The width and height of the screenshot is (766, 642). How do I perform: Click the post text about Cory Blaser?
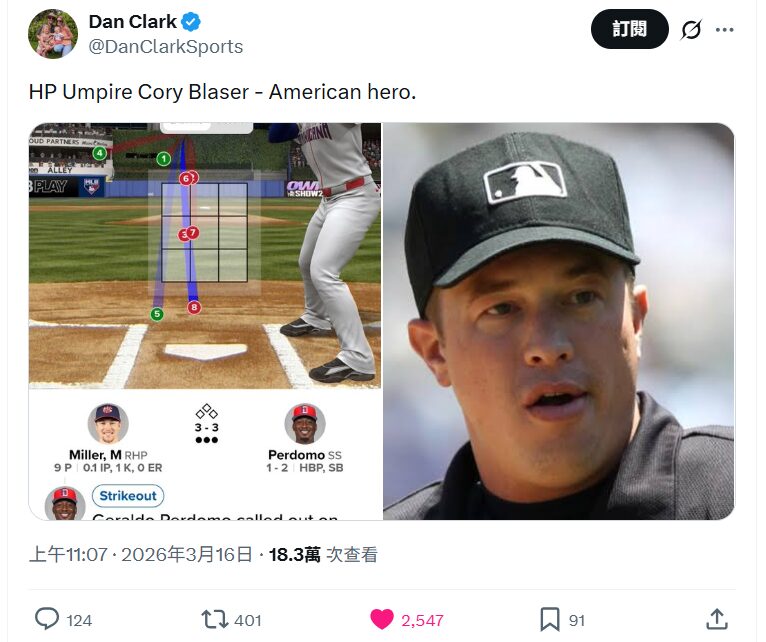pyautogui.click(x=222, y=92)
